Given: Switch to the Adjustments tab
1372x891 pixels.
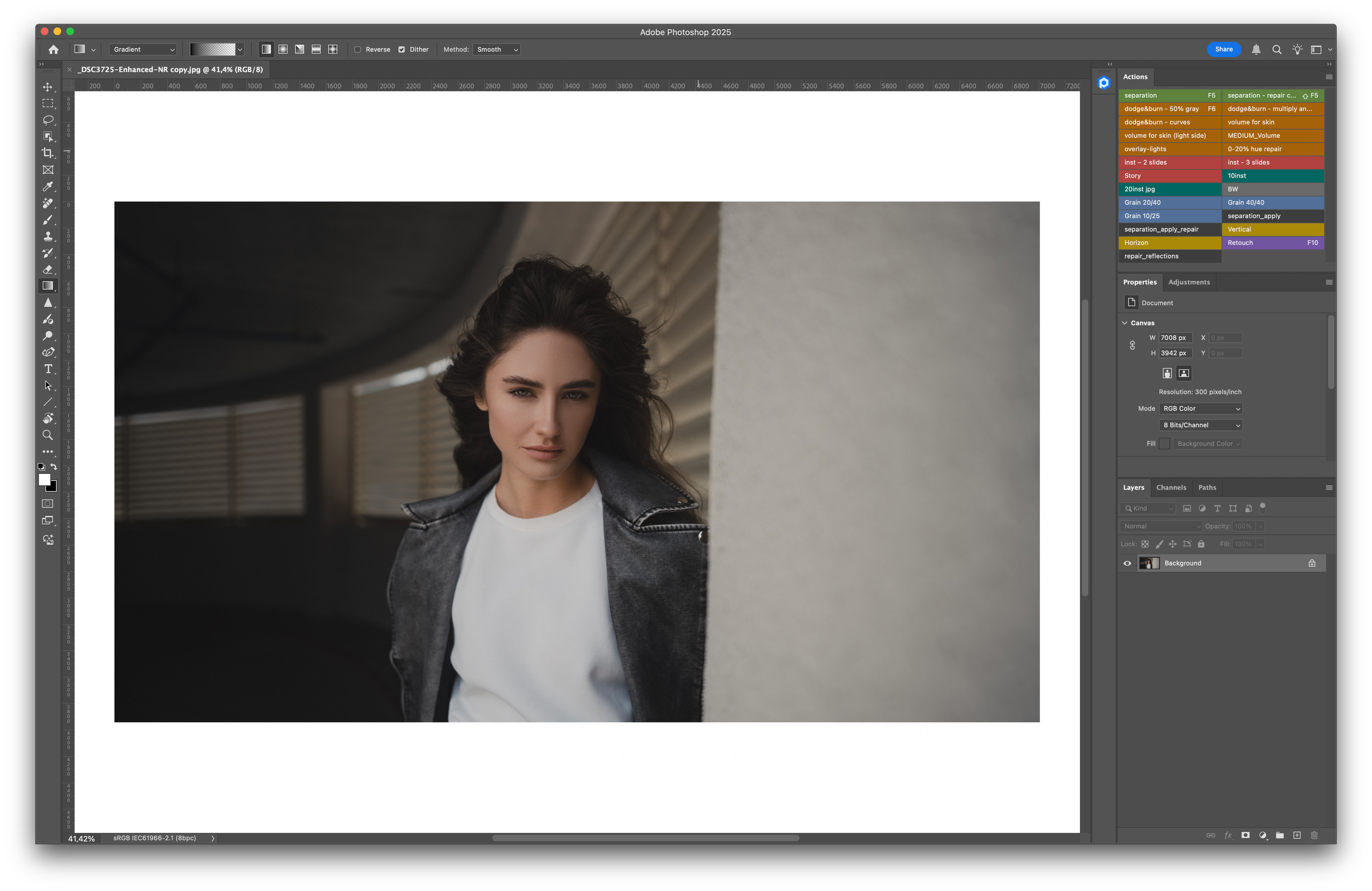Looking at the screenshot, I should click(x=1189, y=282).
